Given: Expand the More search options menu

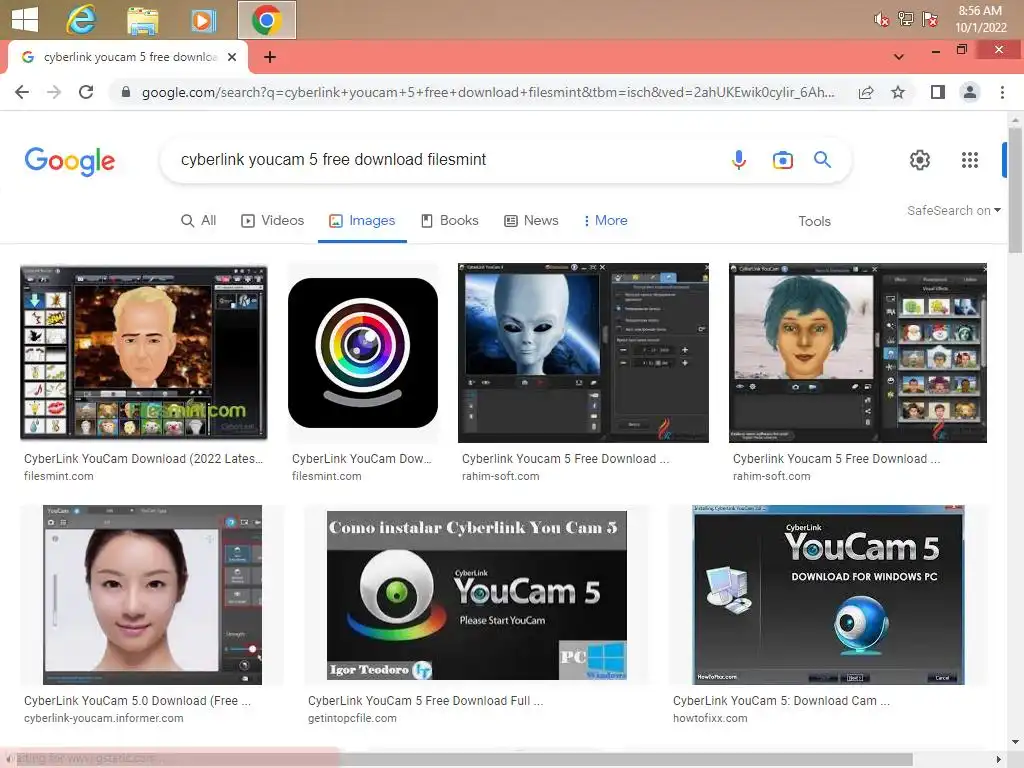Looking at the screenshot, I should [x=605, y=221].
